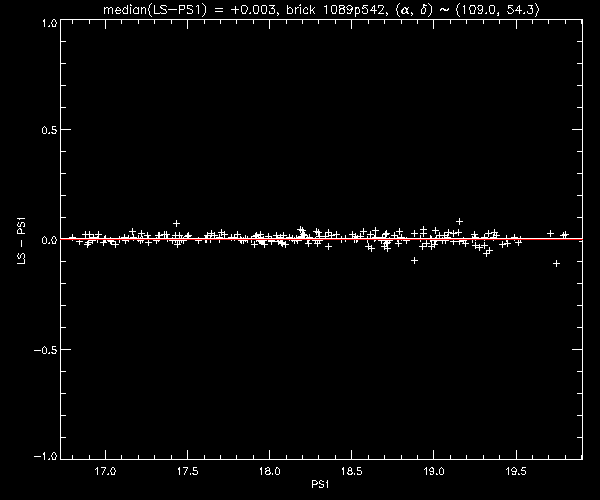Click the red zero-reference line
The height and width of the screenshot is (500, 600).
click(321, 239)
